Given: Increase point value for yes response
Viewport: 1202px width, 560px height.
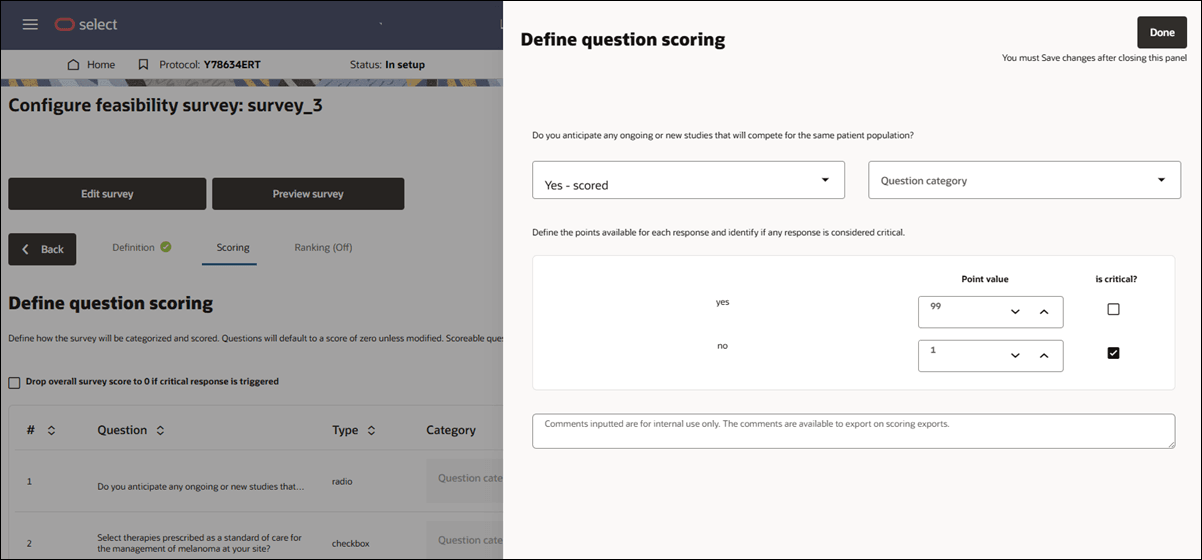Looking at the screenshot, I should (1043, 312).
